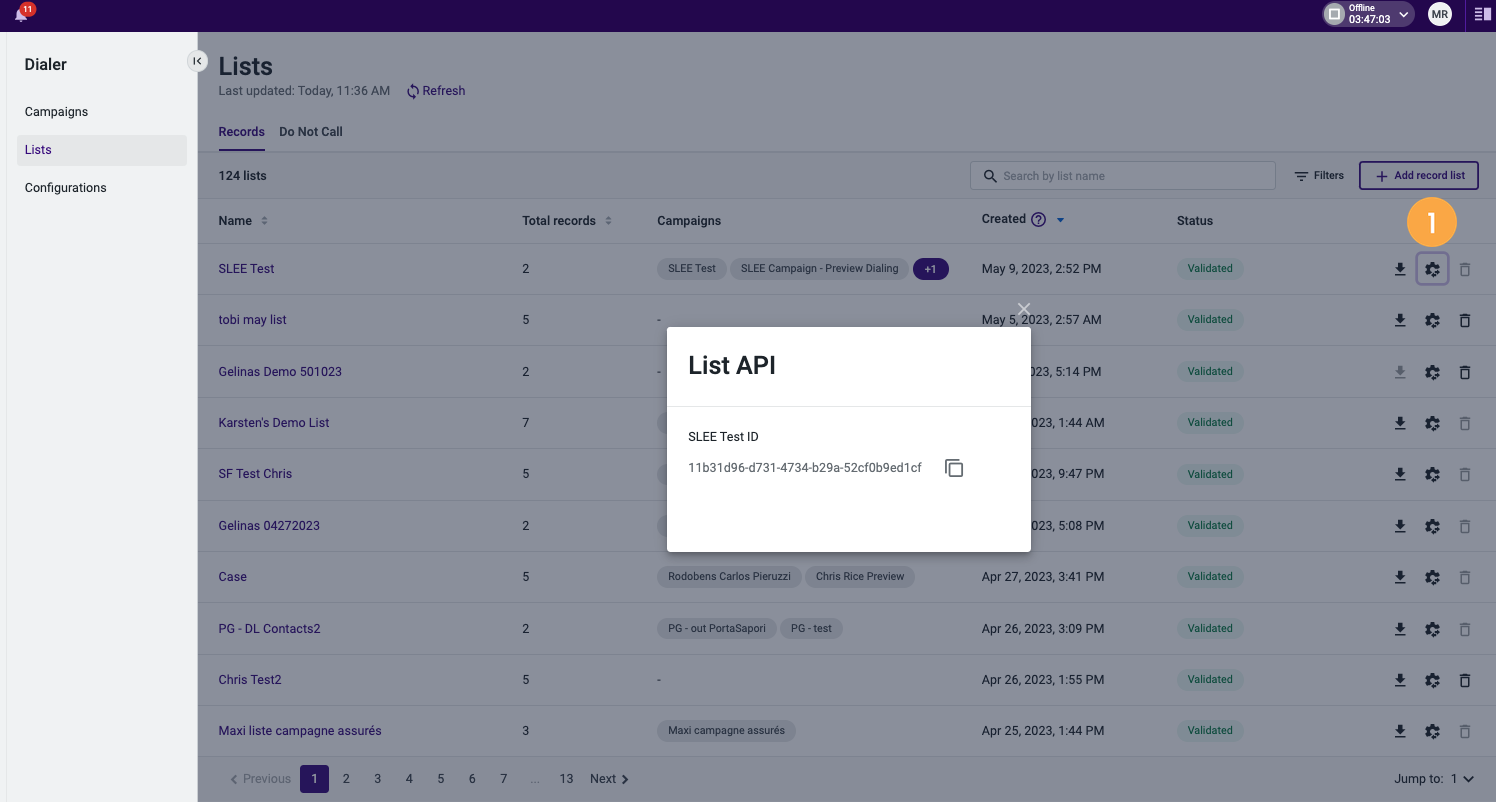
Task: Expand the Jump to page selector
Action: 1462,779
